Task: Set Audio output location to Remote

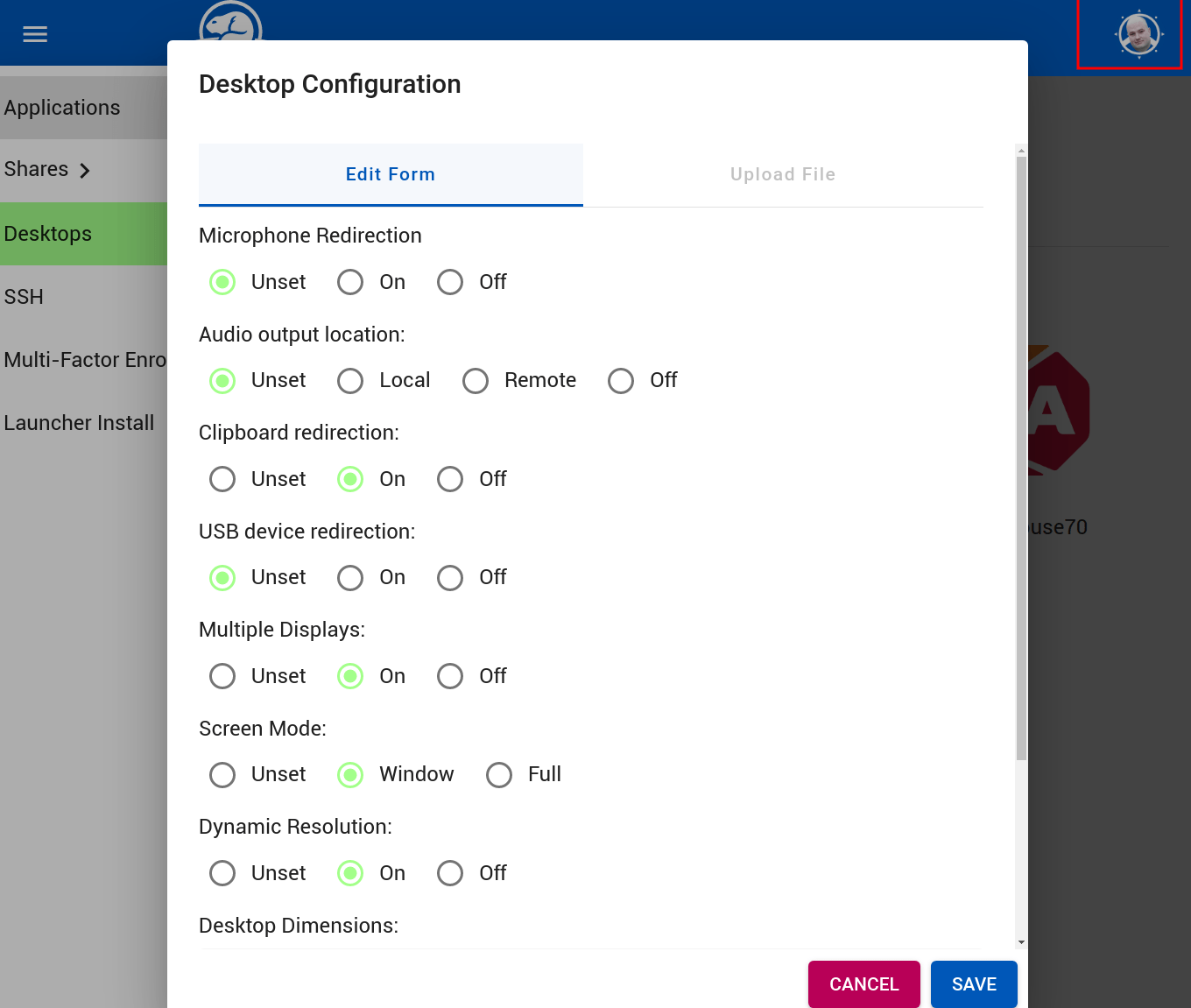Action: click(476, 381)
